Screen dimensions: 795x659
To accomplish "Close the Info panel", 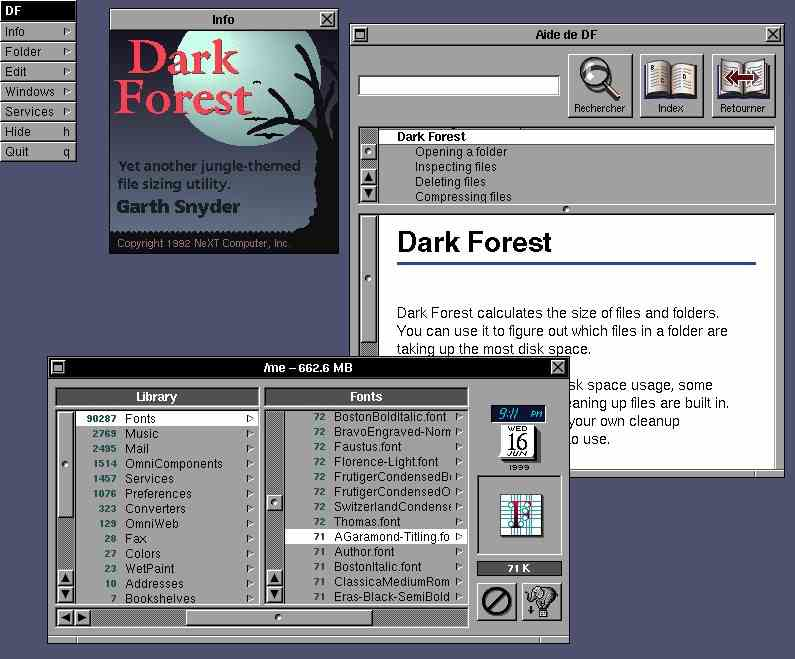I will (328, 19).
